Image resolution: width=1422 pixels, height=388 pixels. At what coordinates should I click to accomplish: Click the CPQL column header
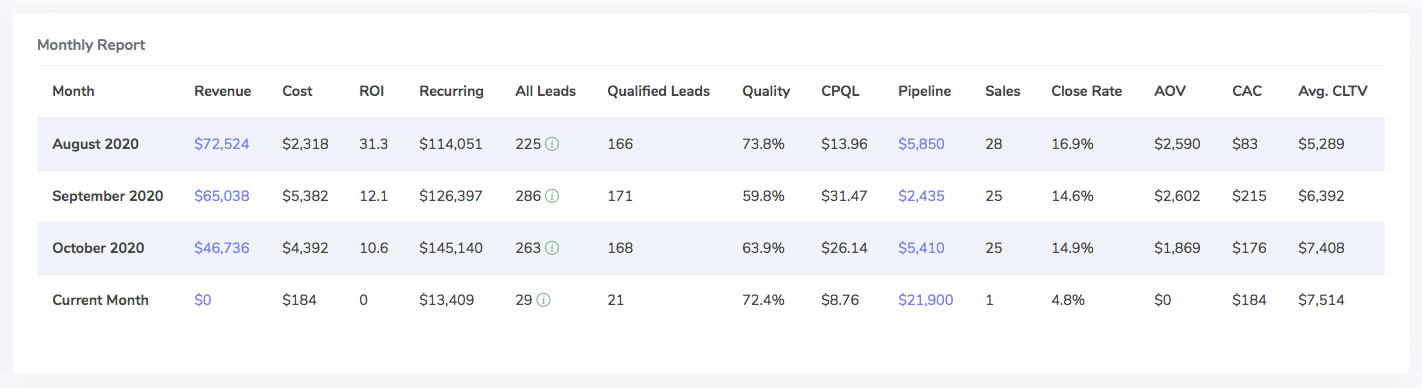click(x=841, y=91)
